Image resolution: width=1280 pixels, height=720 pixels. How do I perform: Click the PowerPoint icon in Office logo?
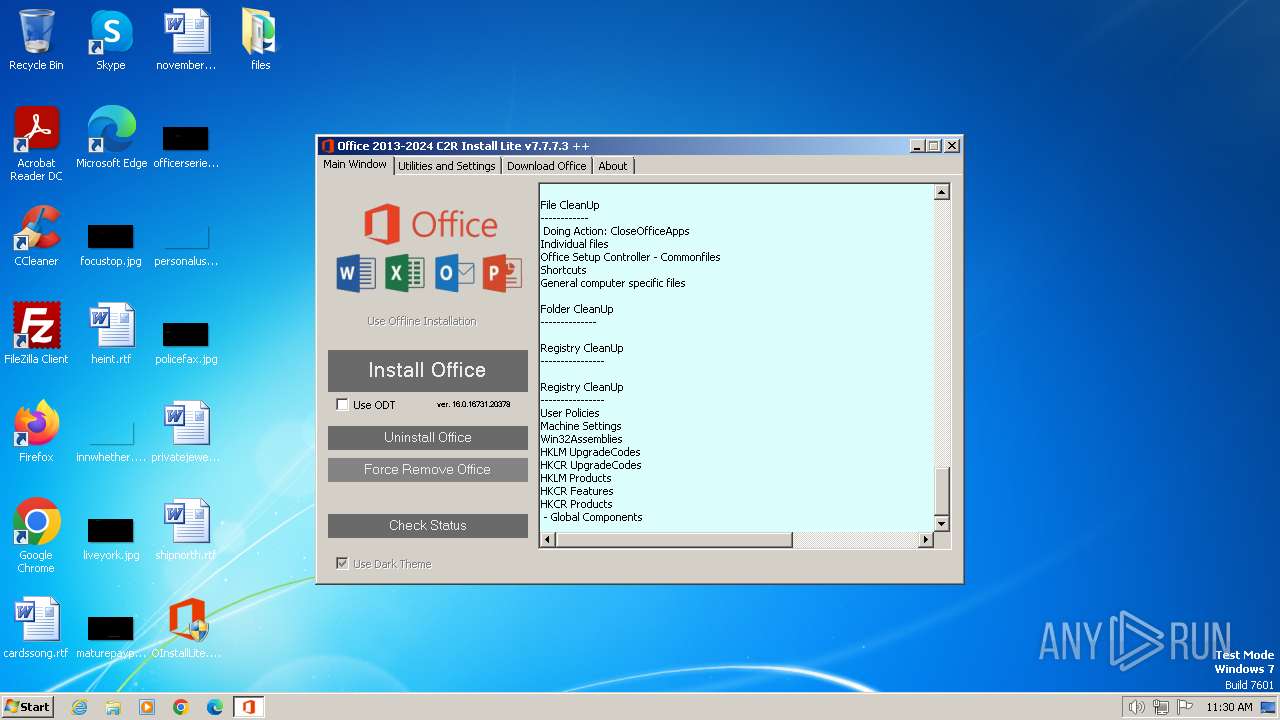pyautogui.click(x=502, y=273)
